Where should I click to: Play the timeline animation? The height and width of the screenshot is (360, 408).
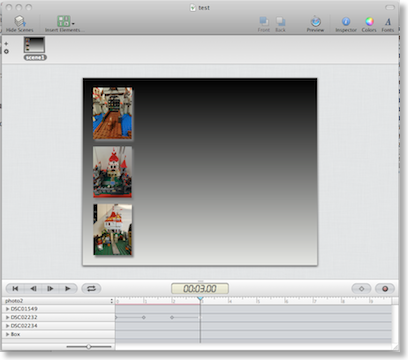pos(68,289)
